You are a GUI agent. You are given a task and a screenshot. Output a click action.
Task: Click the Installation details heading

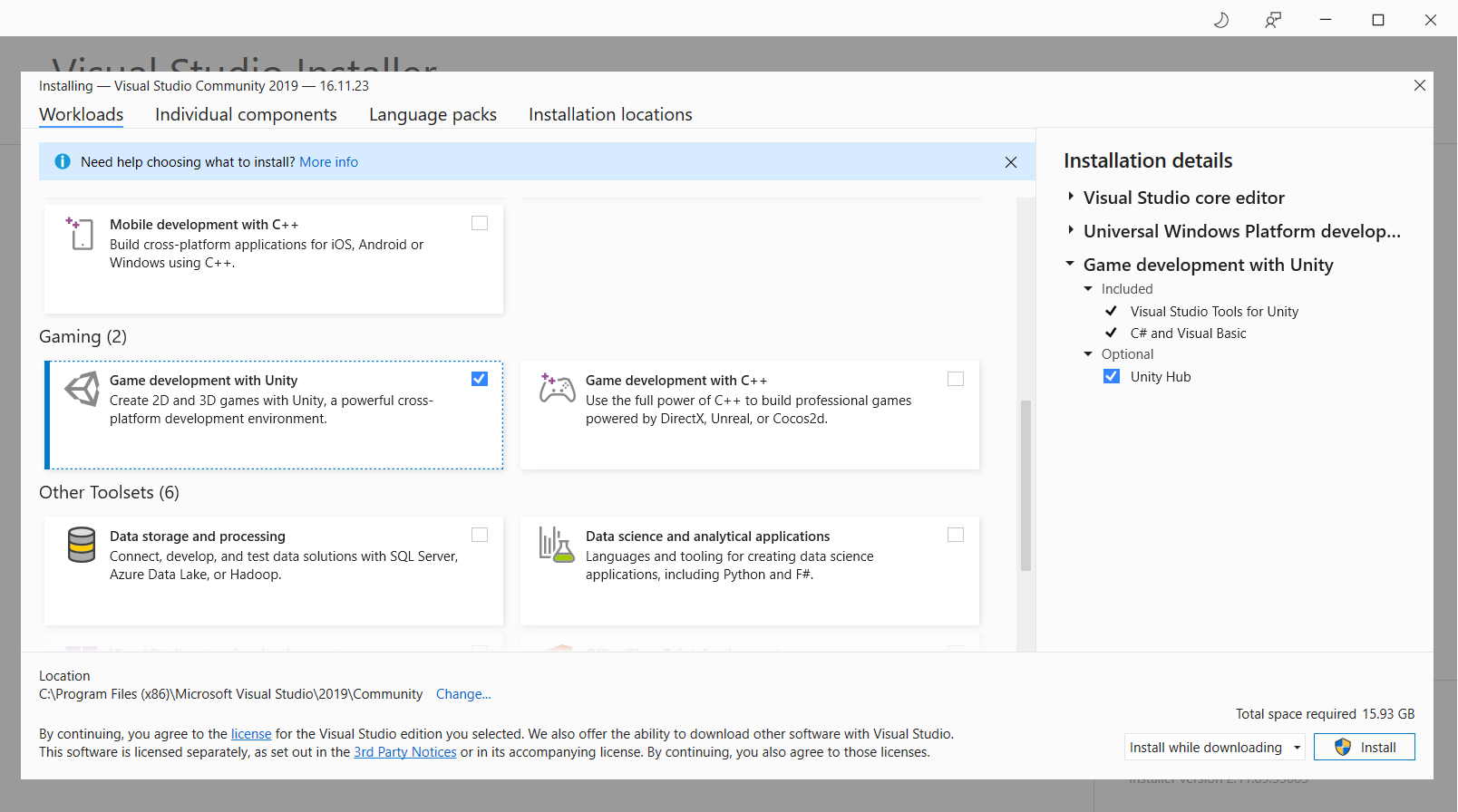pos(1148,160)
